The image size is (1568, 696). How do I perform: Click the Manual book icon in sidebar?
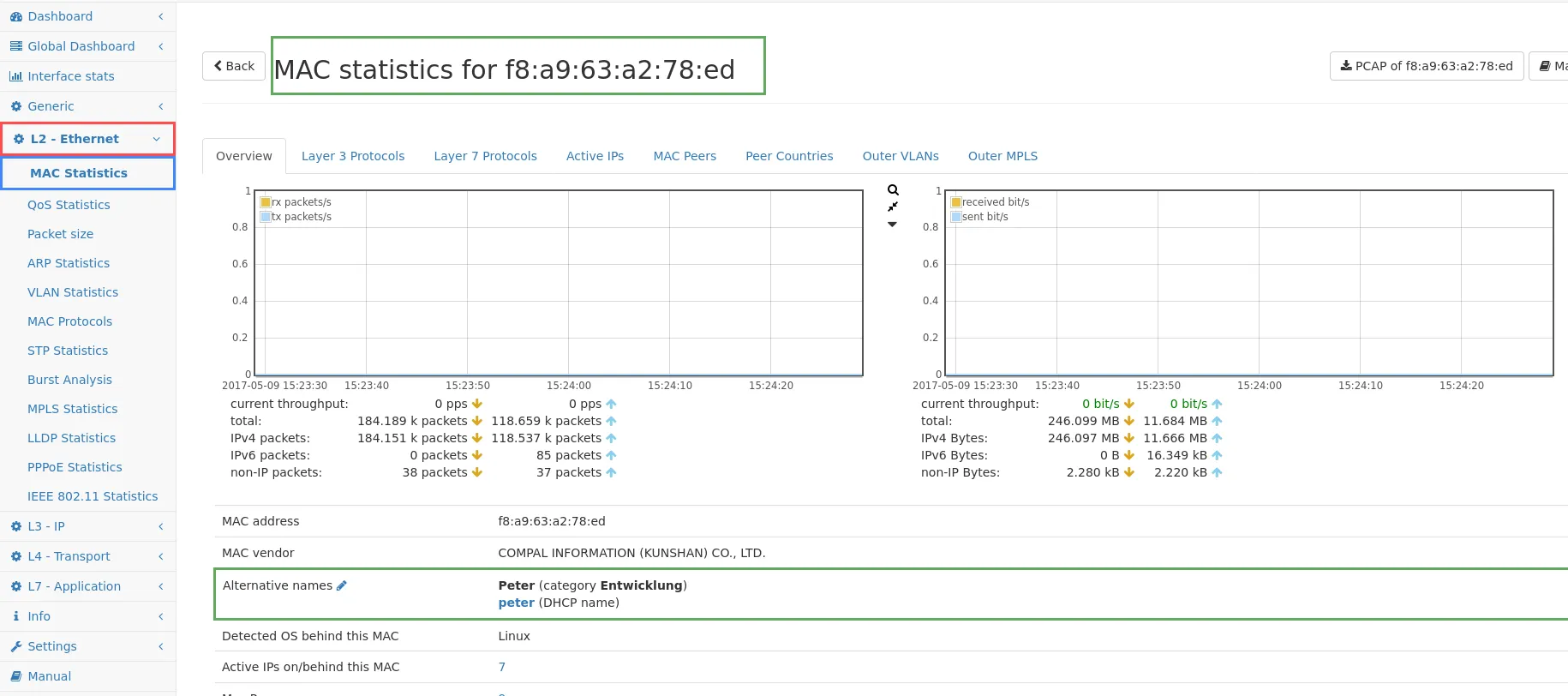[x=15, y=676]
